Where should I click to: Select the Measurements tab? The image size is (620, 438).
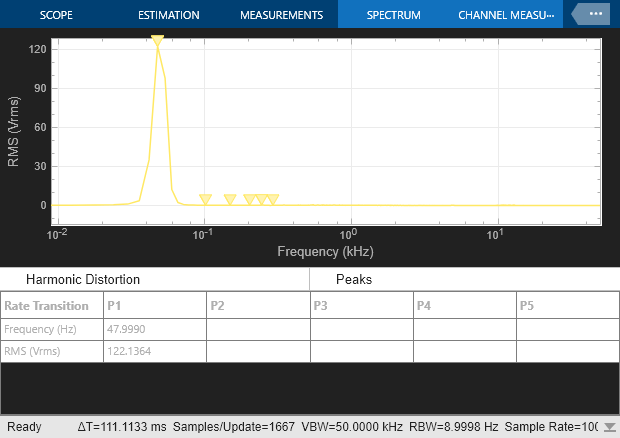pyautogui.click(x=282, y=16)
